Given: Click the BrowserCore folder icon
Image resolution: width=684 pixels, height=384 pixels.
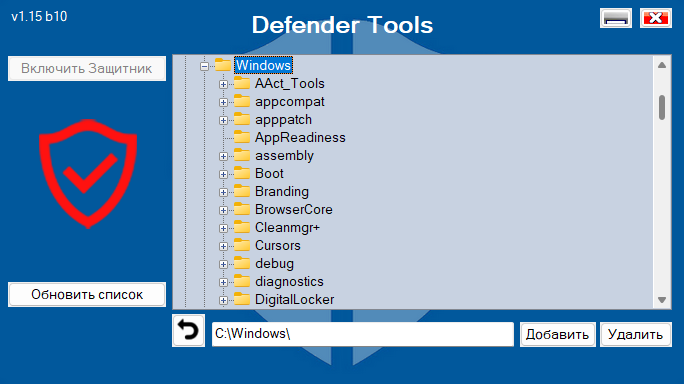Looking at the screenshot, I should [242, 209].
